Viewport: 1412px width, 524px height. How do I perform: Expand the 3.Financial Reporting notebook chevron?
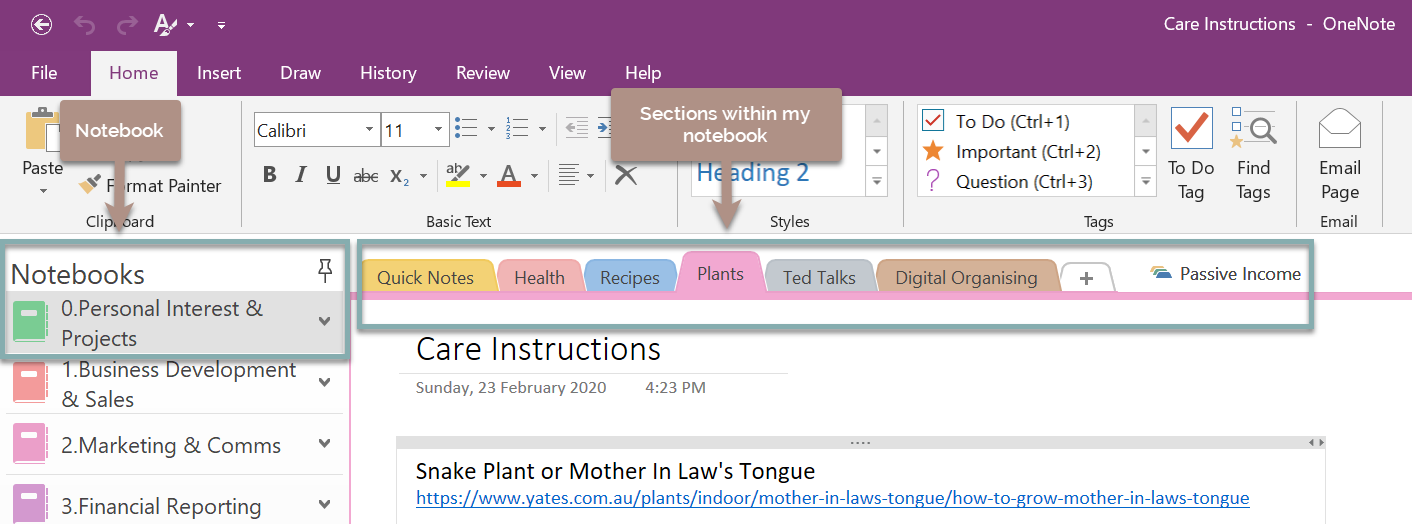pos(324,505)
